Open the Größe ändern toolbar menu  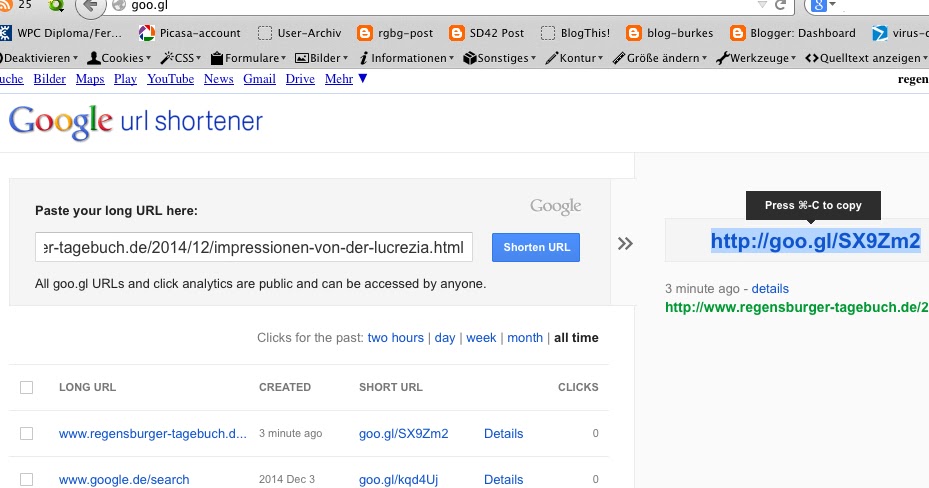pyautogui.click(x=660, y=58)
